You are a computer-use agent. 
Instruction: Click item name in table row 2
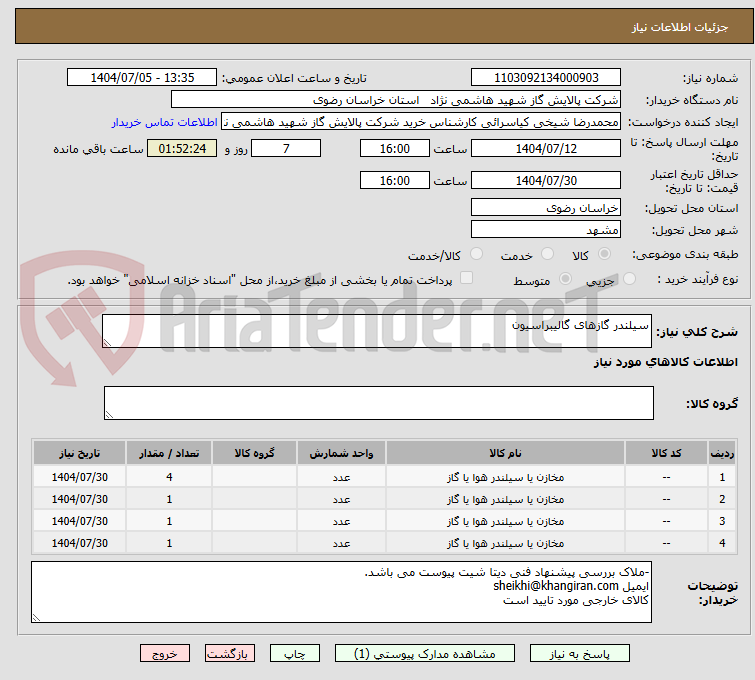(506, 499)
